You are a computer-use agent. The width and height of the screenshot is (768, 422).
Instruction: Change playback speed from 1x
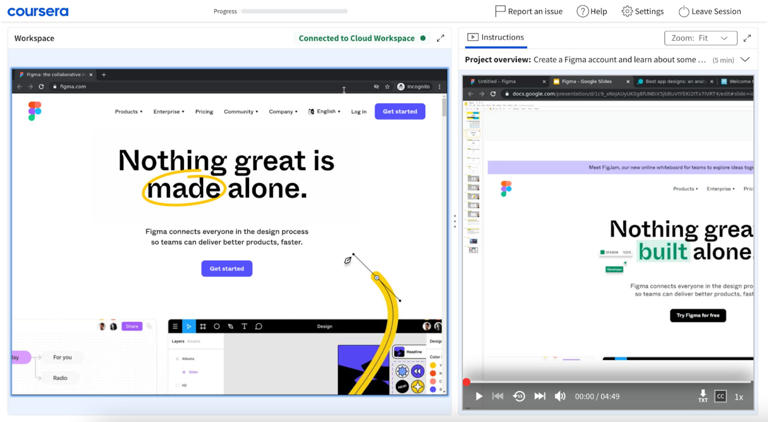(739, 397)
